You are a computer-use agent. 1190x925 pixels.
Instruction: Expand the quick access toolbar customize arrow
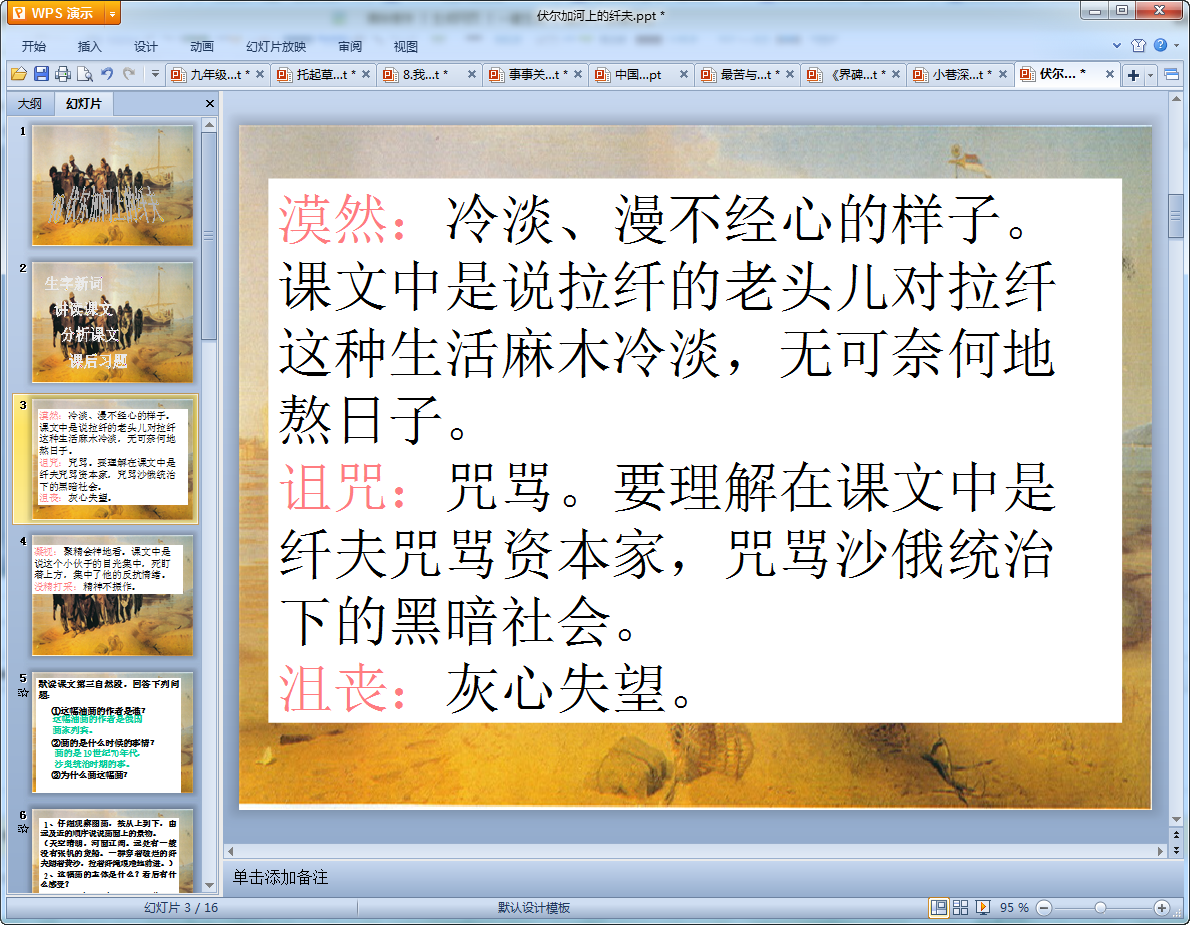coord(155,74)
